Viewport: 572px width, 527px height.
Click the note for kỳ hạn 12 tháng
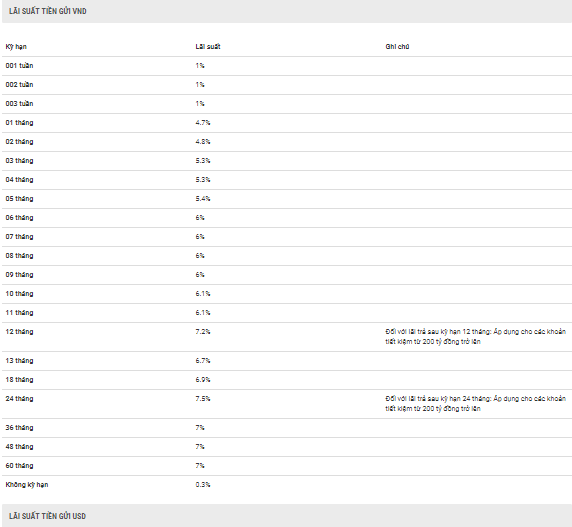pos(475,337)
